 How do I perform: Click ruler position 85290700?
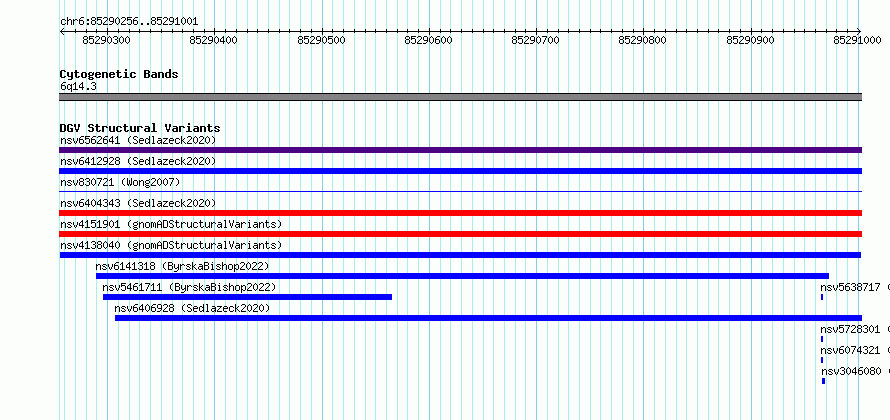point(535,40)
